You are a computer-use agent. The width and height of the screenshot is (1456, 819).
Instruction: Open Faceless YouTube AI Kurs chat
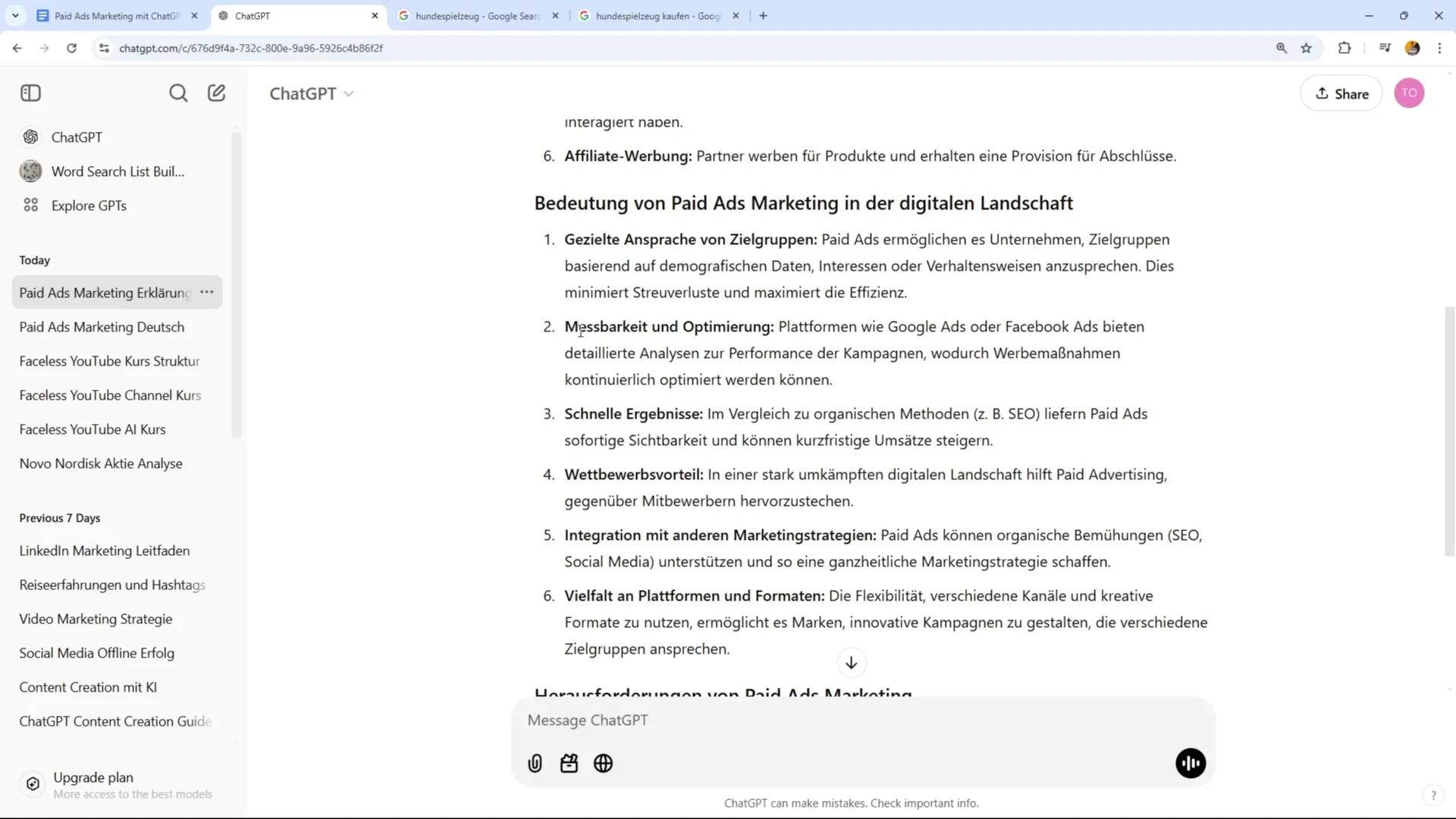click(117, 429)
